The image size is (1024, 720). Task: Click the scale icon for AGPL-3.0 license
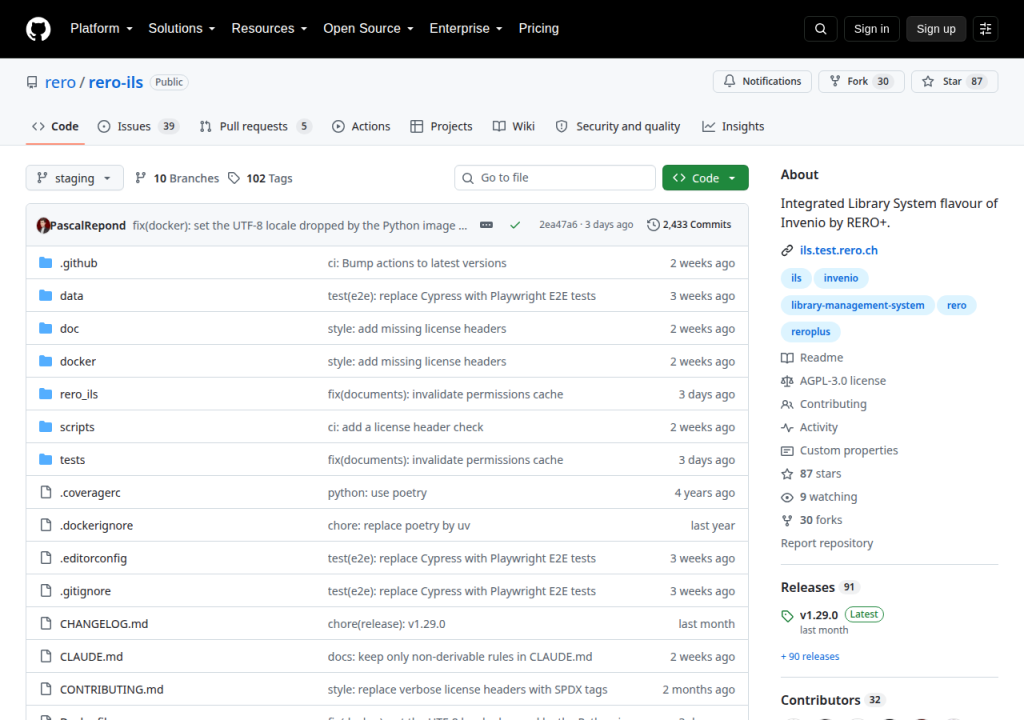coord(787,381)
